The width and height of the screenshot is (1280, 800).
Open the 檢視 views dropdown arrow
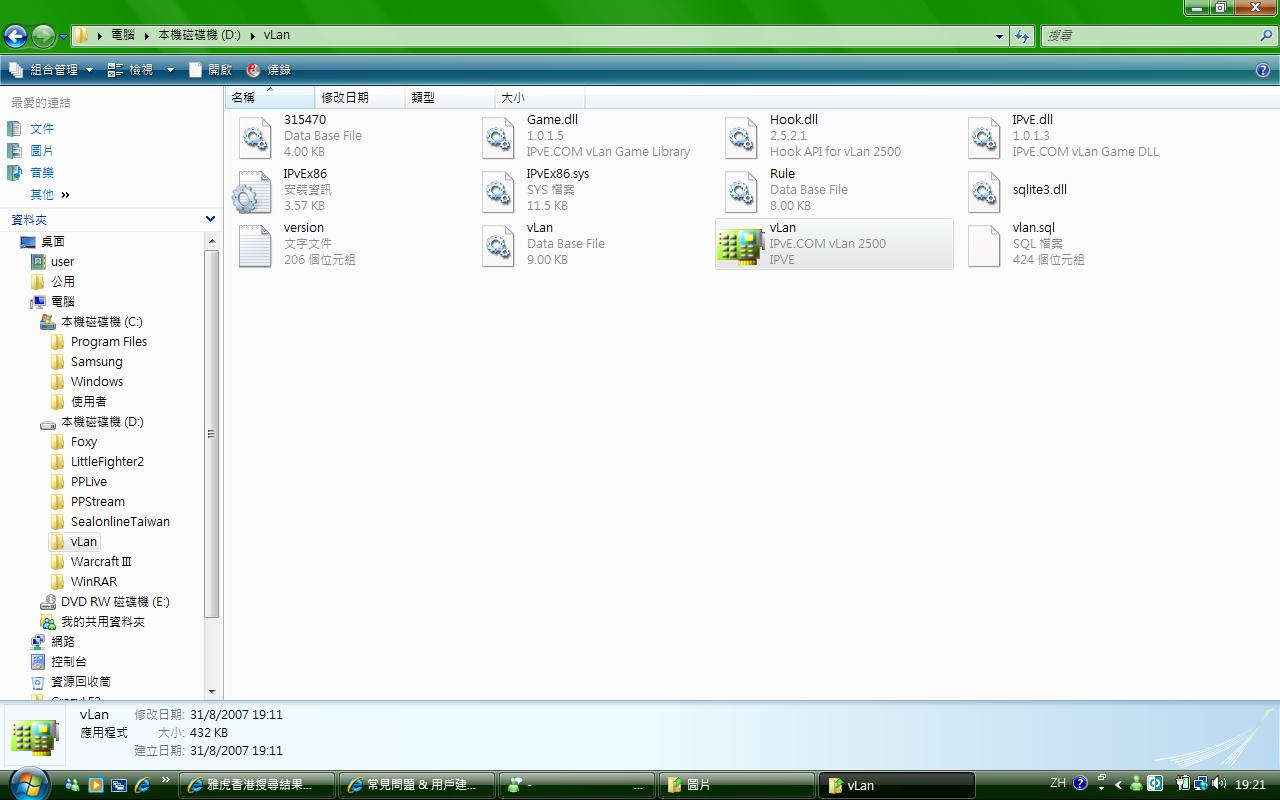pos(170,70)
